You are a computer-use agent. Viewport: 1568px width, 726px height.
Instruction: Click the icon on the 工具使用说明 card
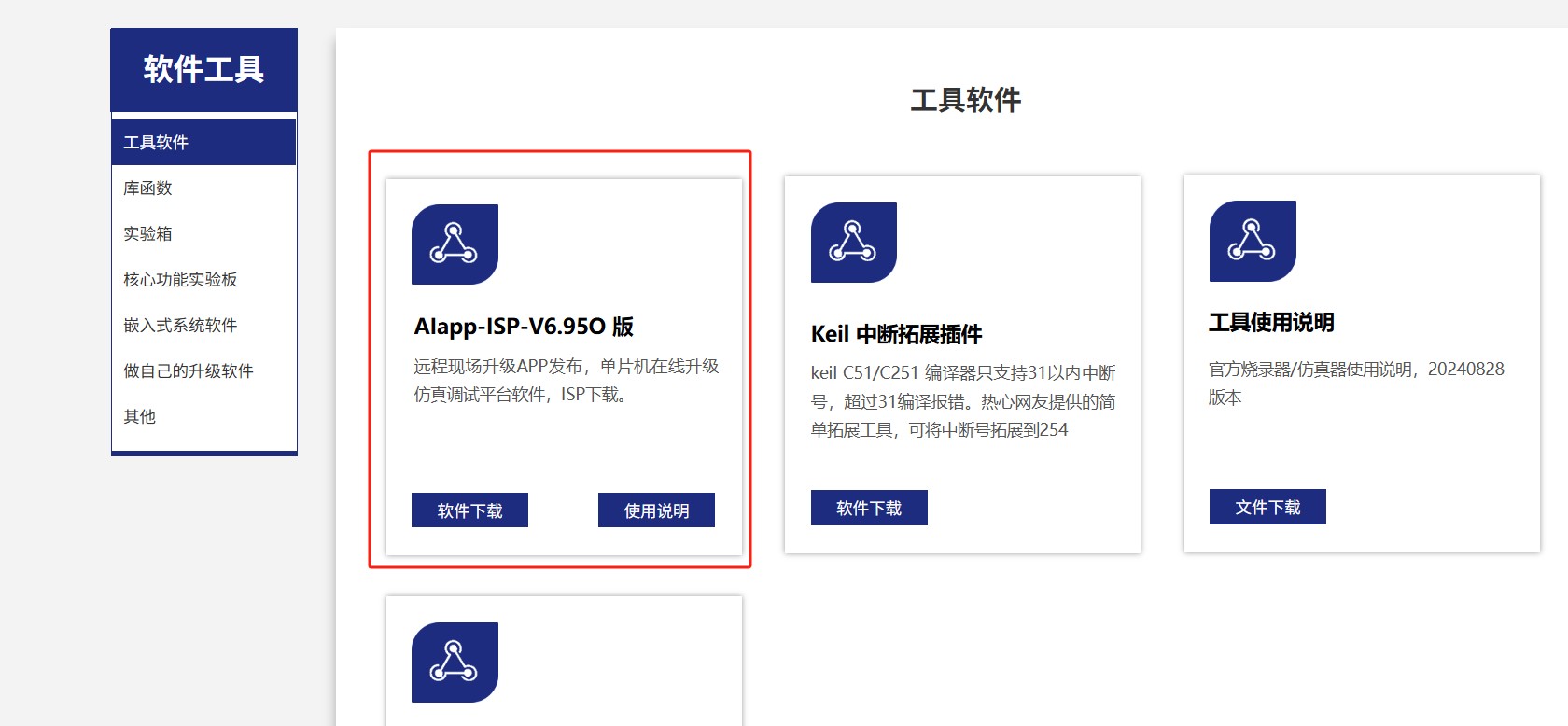point(1253,241)
